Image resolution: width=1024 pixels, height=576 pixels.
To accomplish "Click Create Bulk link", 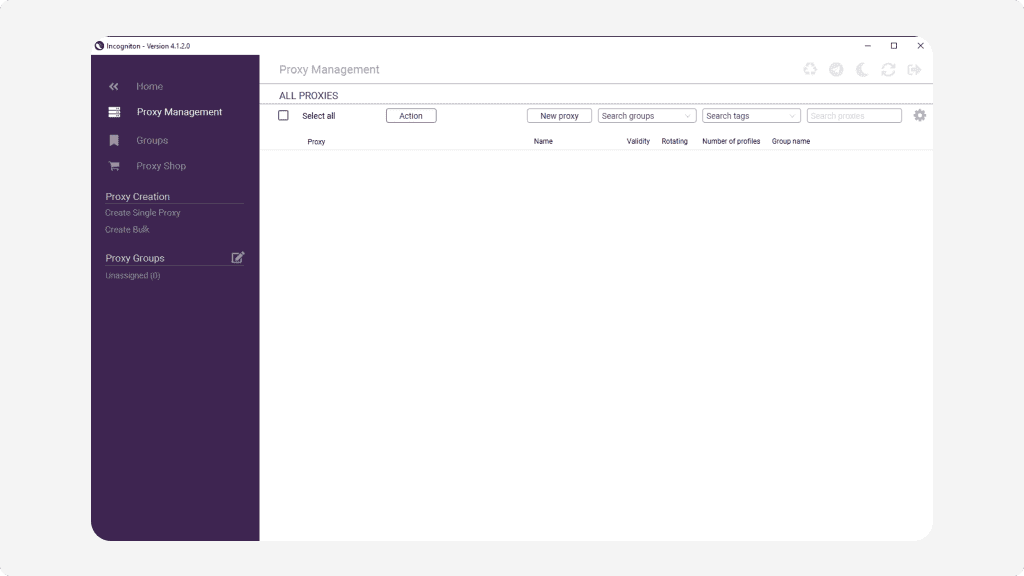I will (127, 230).
